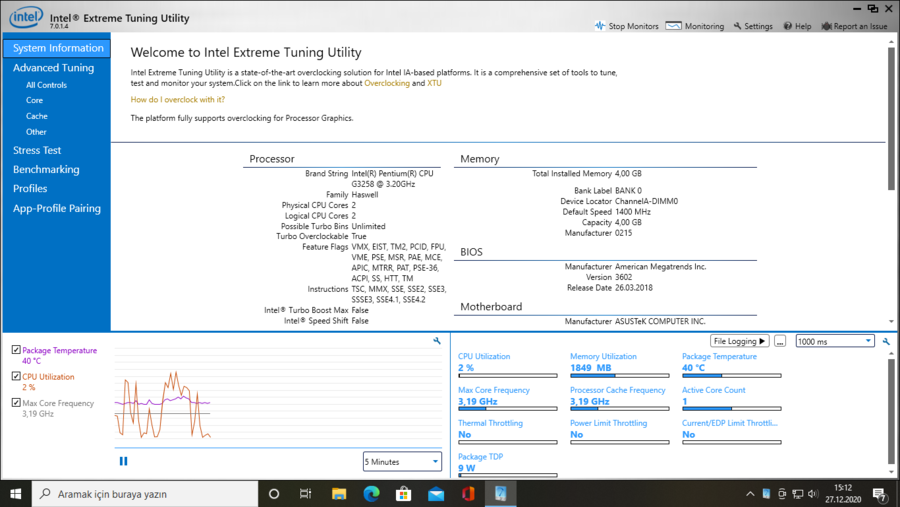Click Power Limit Throttling tile
Viewport: 900px width, 507px height.
(x=619, y=432)
